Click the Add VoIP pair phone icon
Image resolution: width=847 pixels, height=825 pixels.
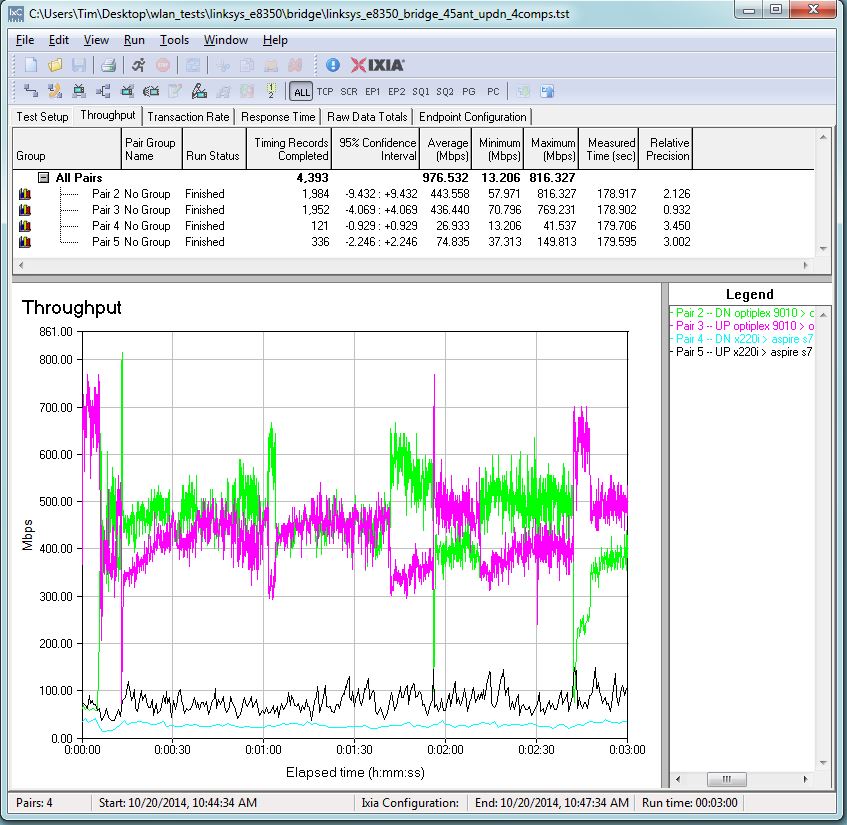[x=55, y=91]
